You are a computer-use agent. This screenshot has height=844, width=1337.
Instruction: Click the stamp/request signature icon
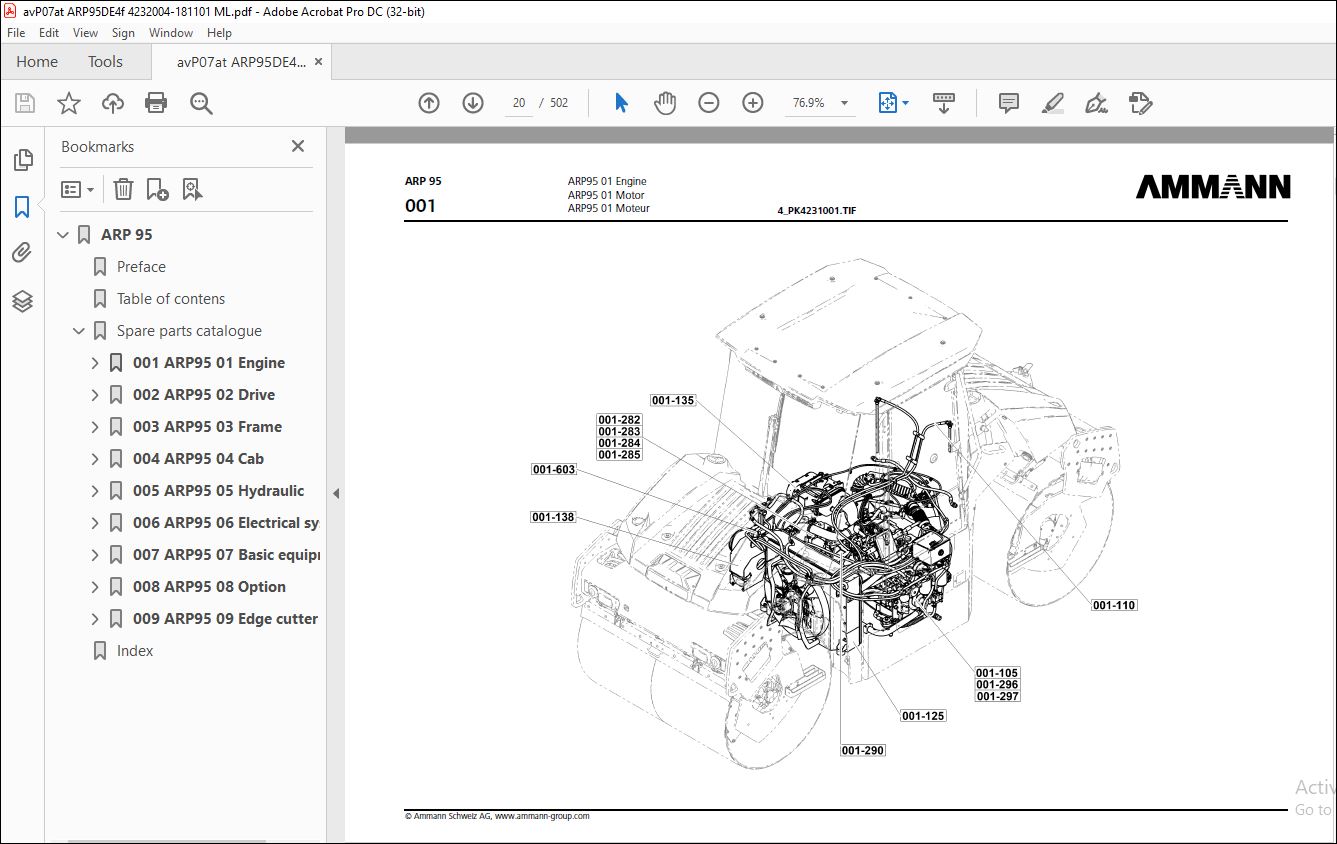(1140, 103)
